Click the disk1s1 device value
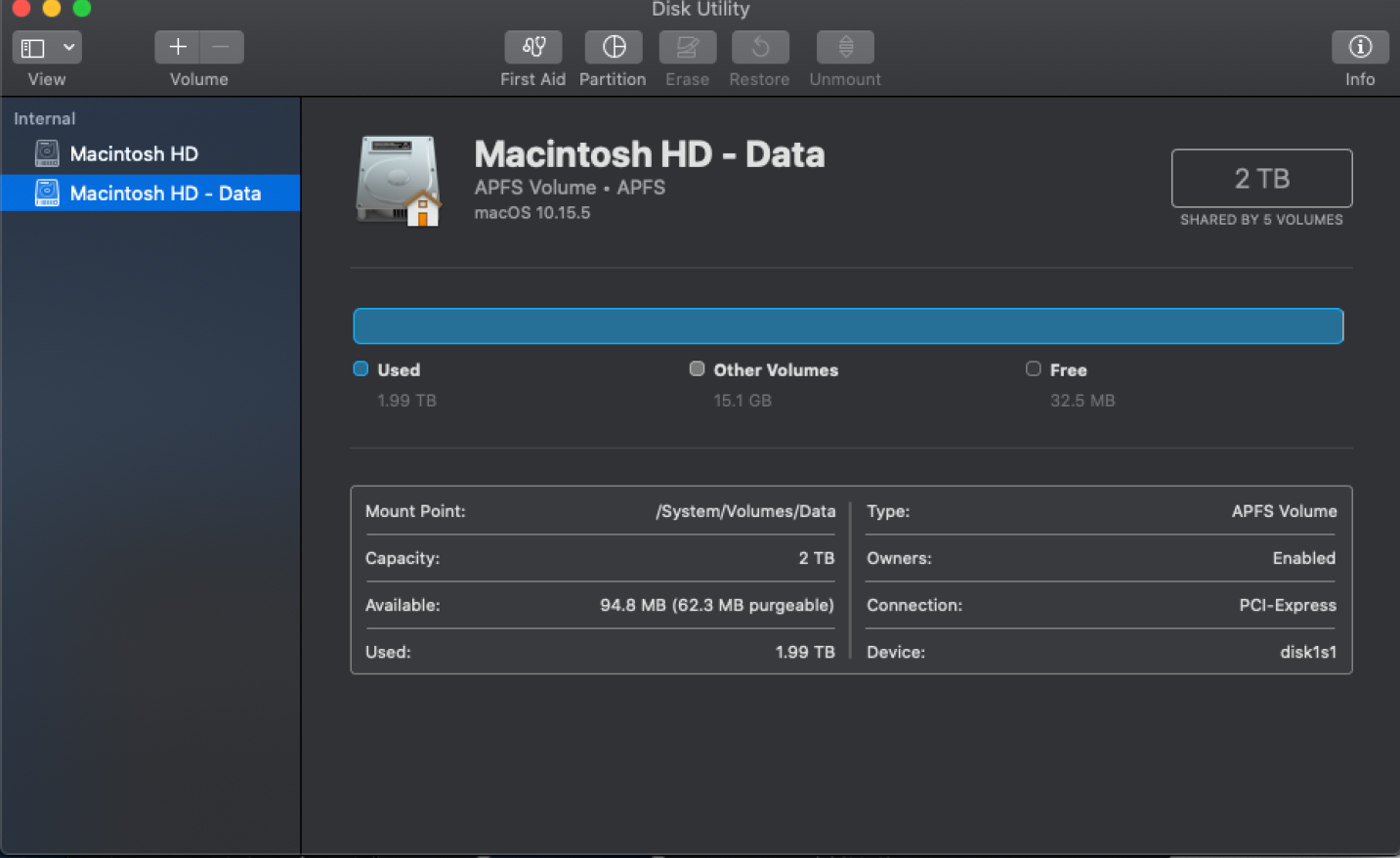1400x858 pixels. (1308, 652)
